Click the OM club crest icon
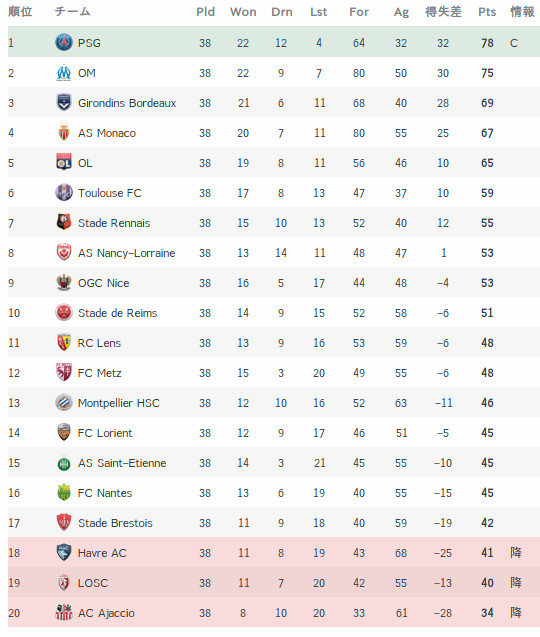The width and height of the screenshot is (540, 637). click(x=64, y=73)
